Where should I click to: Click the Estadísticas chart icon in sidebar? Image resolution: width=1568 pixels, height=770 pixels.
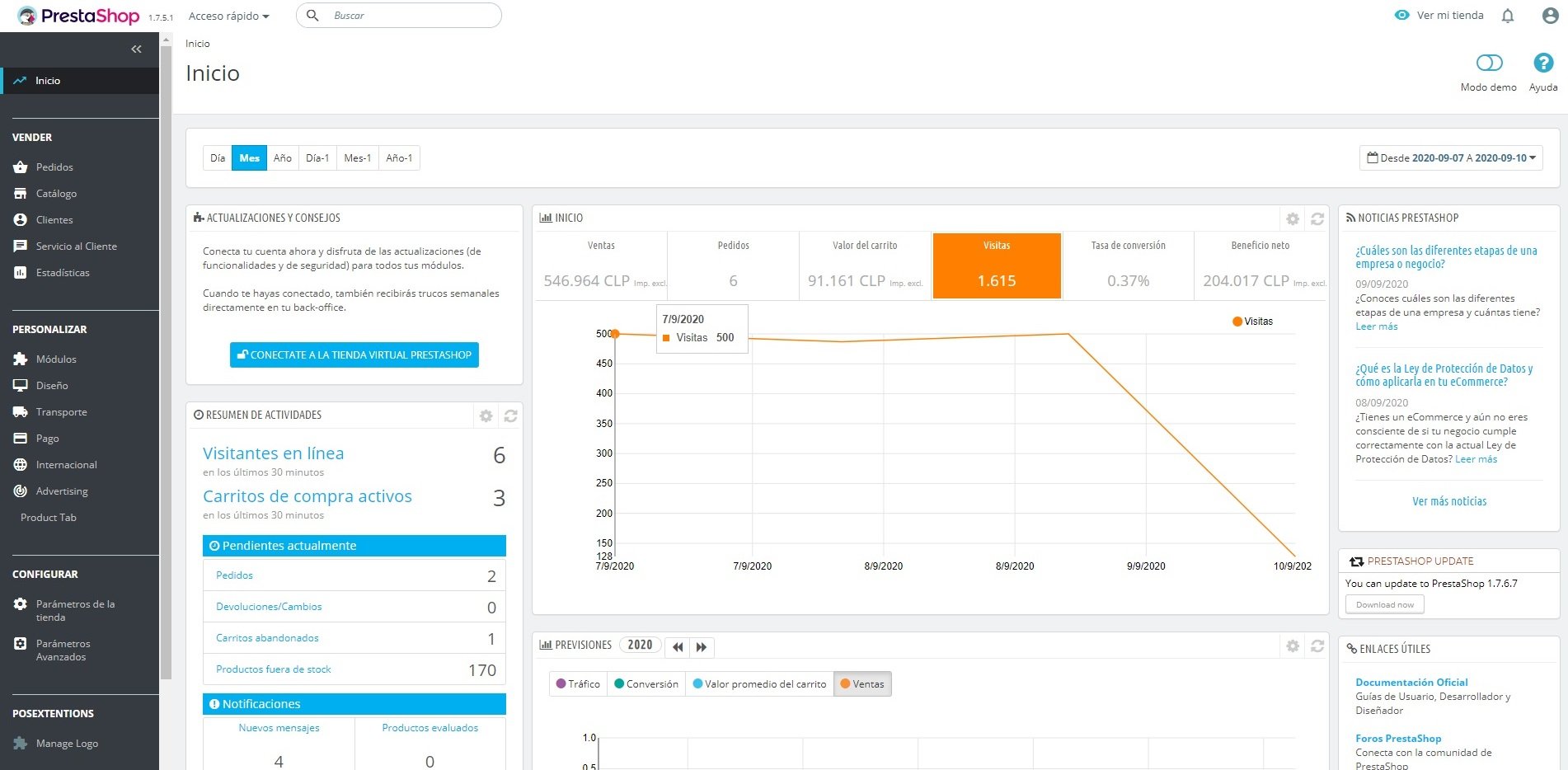coord(21,273)
